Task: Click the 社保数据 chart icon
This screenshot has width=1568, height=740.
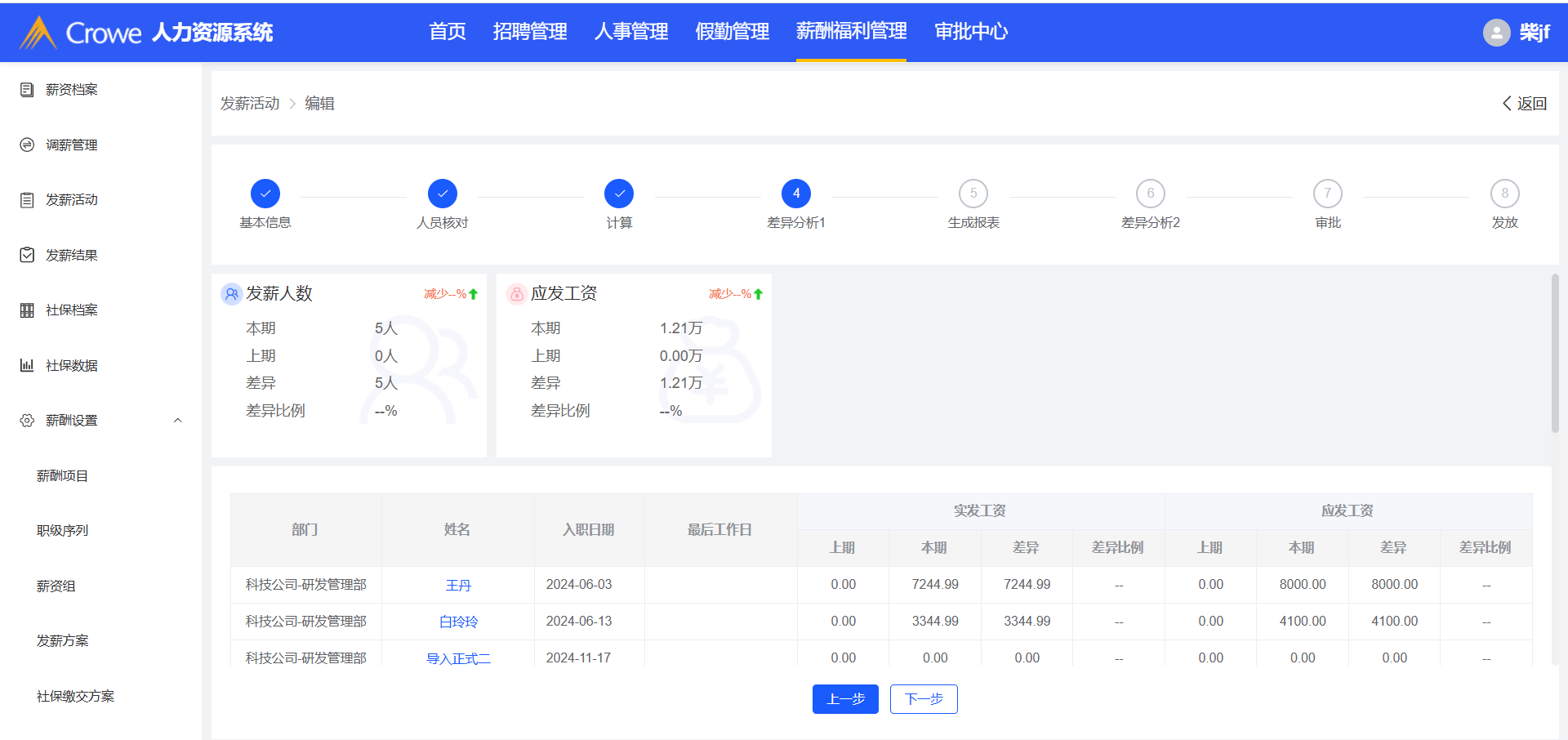Action: coord(27,365)
